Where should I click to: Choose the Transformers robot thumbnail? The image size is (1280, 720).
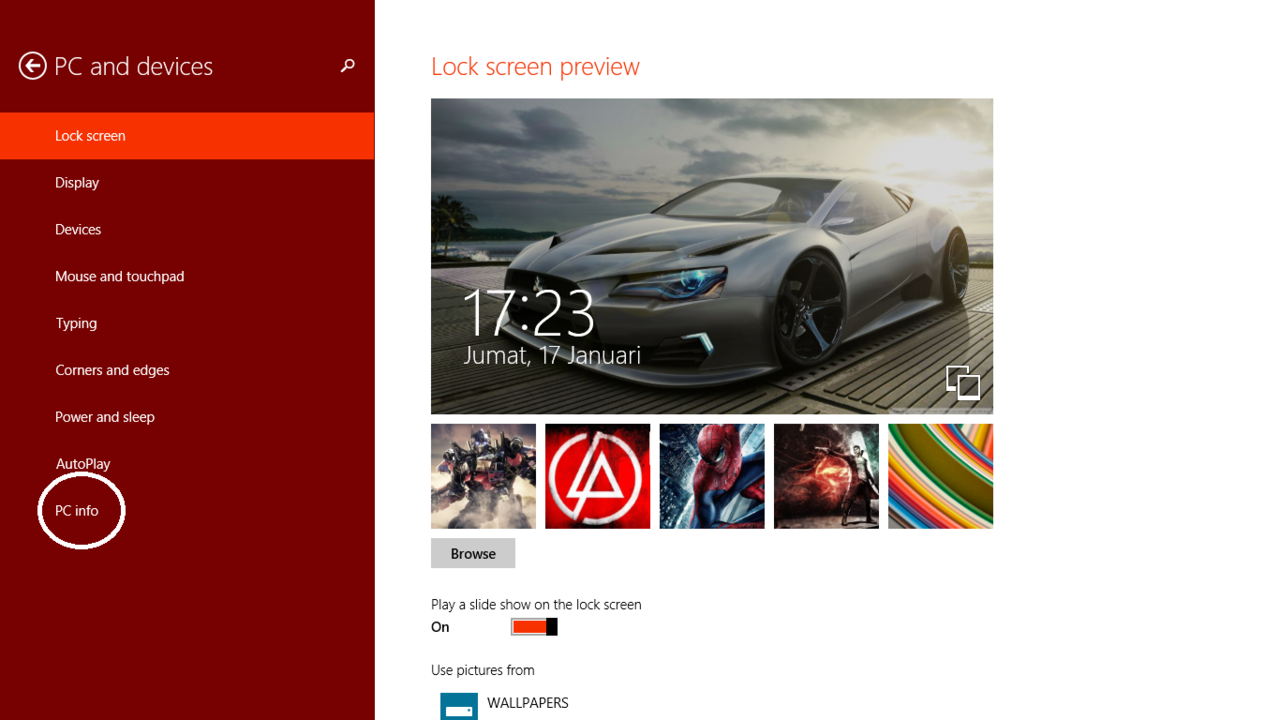tap(483, 476)
